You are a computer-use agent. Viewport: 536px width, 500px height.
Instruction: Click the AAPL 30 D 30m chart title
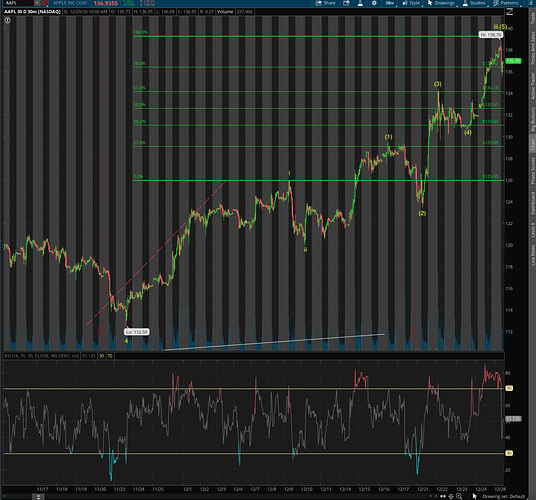(32, 12)
